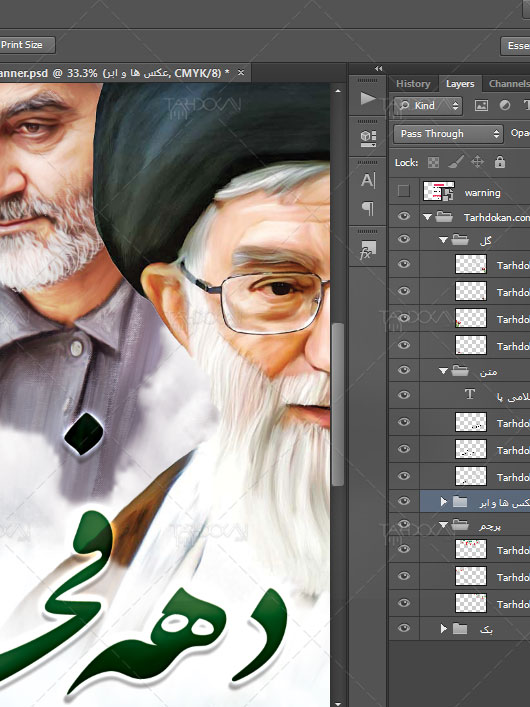Viewport: 530px width, 707px height.
Task: Click the canvas scrollbar down arrow
Action: click(338, 702)
